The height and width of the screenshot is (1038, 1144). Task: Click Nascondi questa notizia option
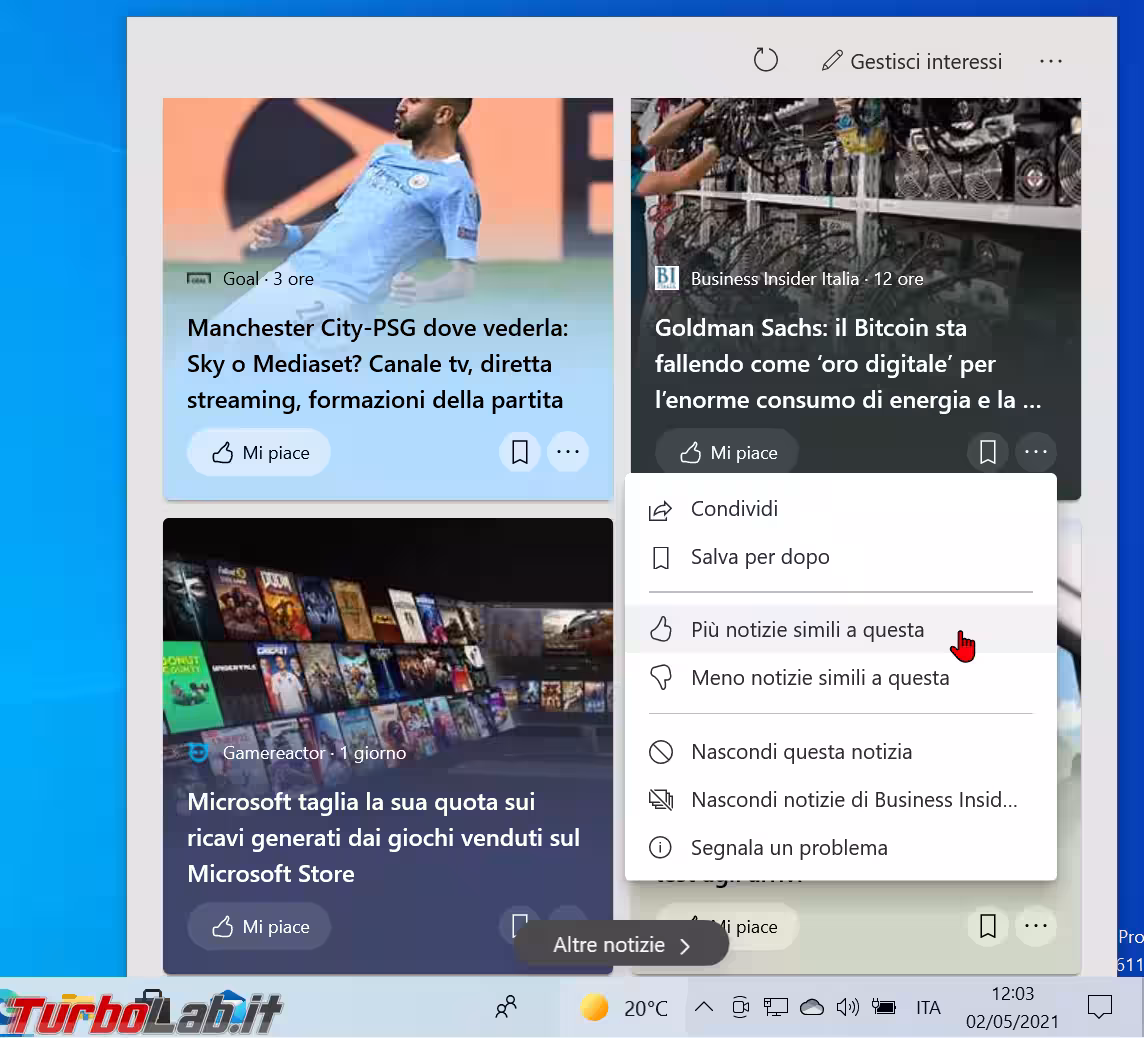[801, 752]
